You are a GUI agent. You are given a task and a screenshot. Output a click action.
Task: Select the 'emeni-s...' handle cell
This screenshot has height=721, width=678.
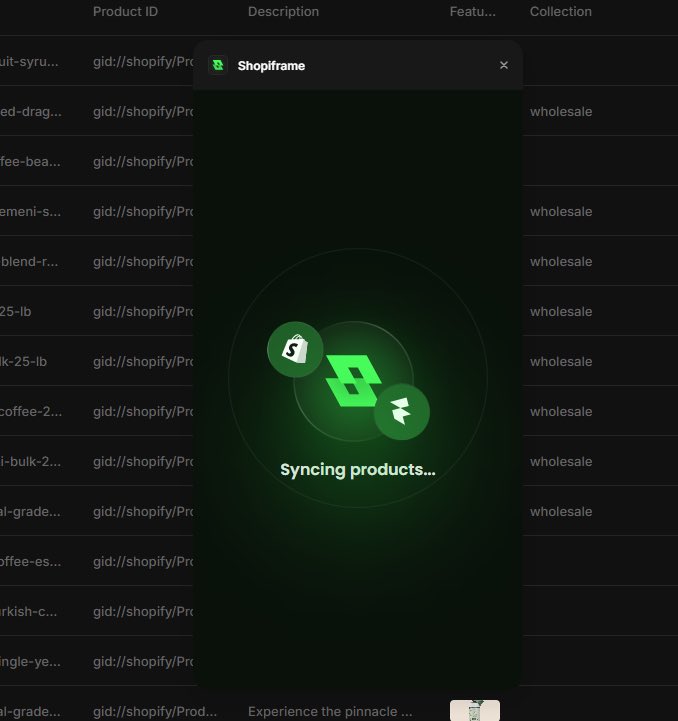[x=30, y=212]
